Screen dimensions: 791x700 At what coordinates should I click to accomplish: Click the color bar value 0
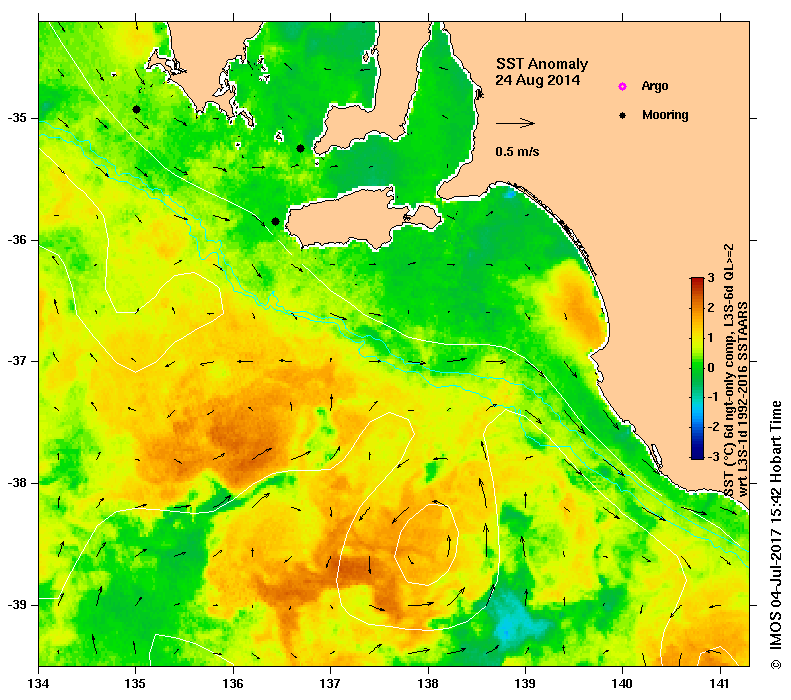pos(711,367)
